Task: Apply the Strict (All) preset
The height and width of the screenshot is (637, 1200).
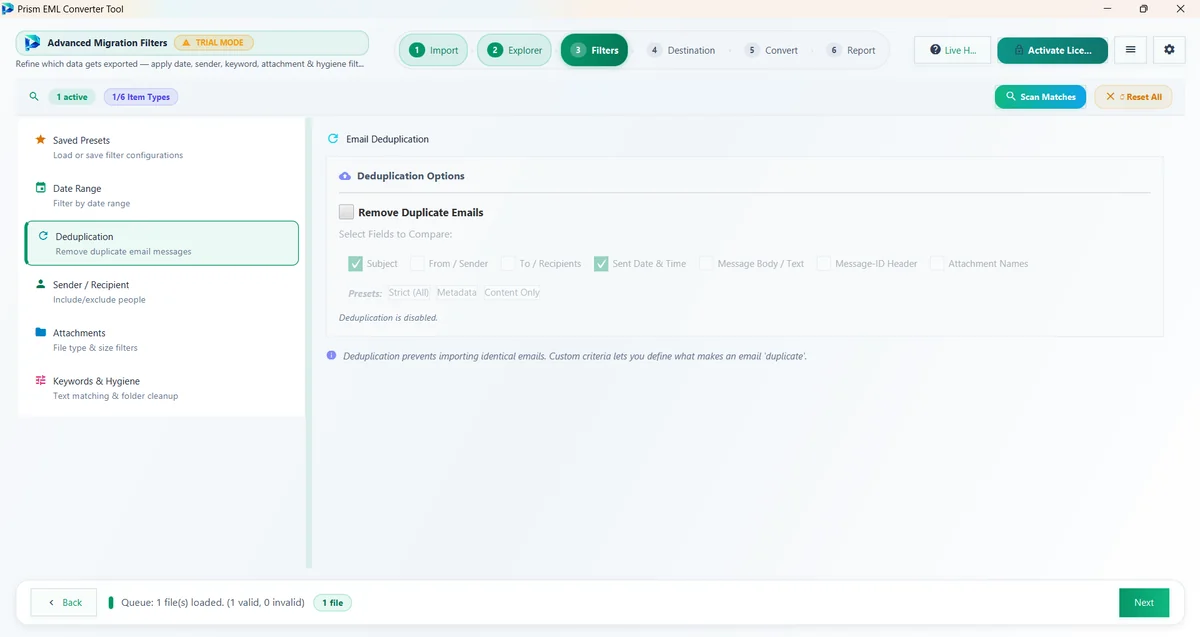Action: 409,292
